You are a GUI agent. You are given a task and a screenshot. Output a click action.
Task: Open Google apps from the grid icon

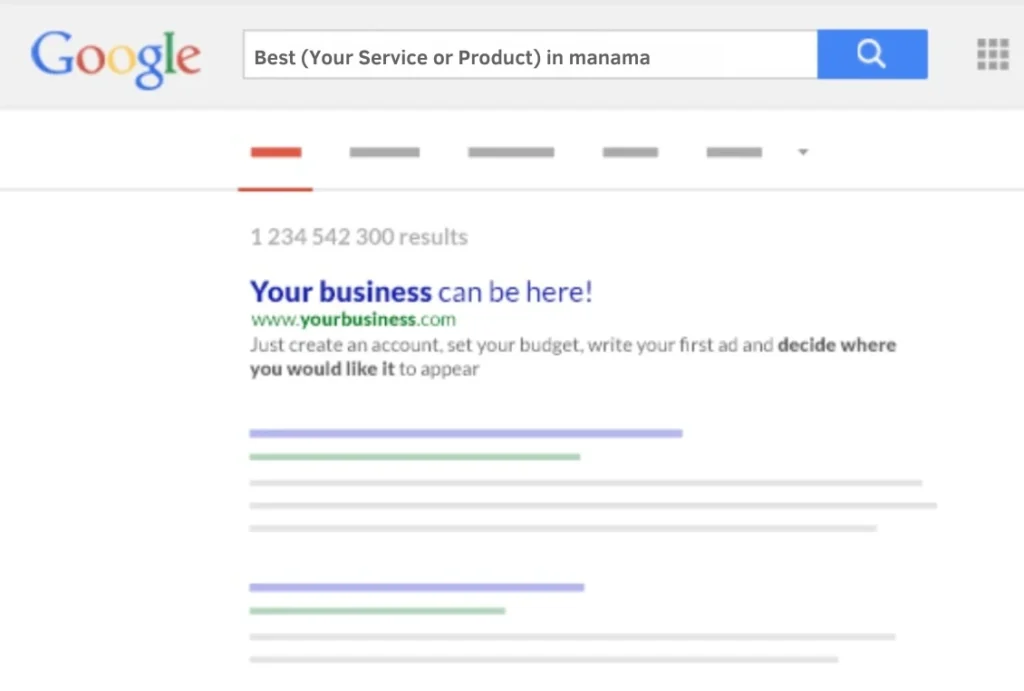click(x=992, y=53)
